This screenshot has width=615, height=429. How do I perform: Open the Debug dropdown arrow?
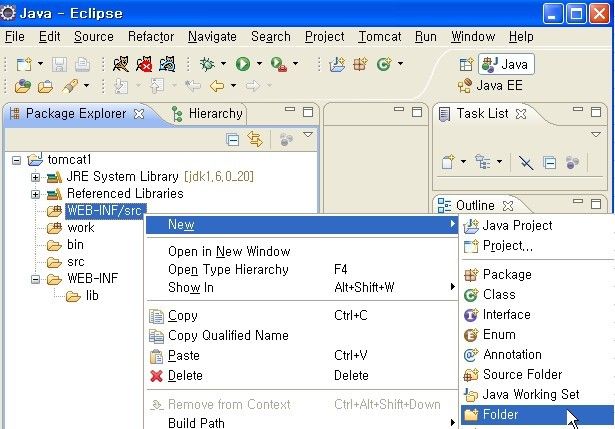(x=223, y=64)
